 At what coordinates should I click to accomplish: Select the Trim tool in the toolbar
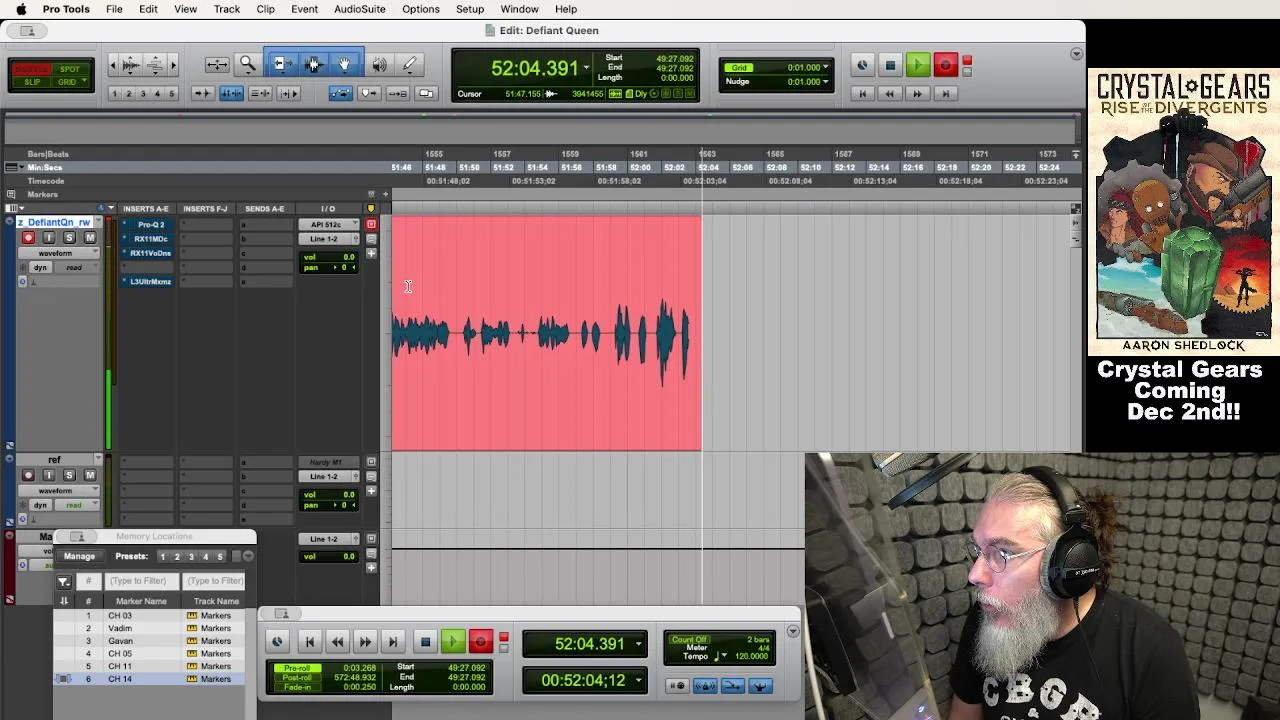pos(282,65)
